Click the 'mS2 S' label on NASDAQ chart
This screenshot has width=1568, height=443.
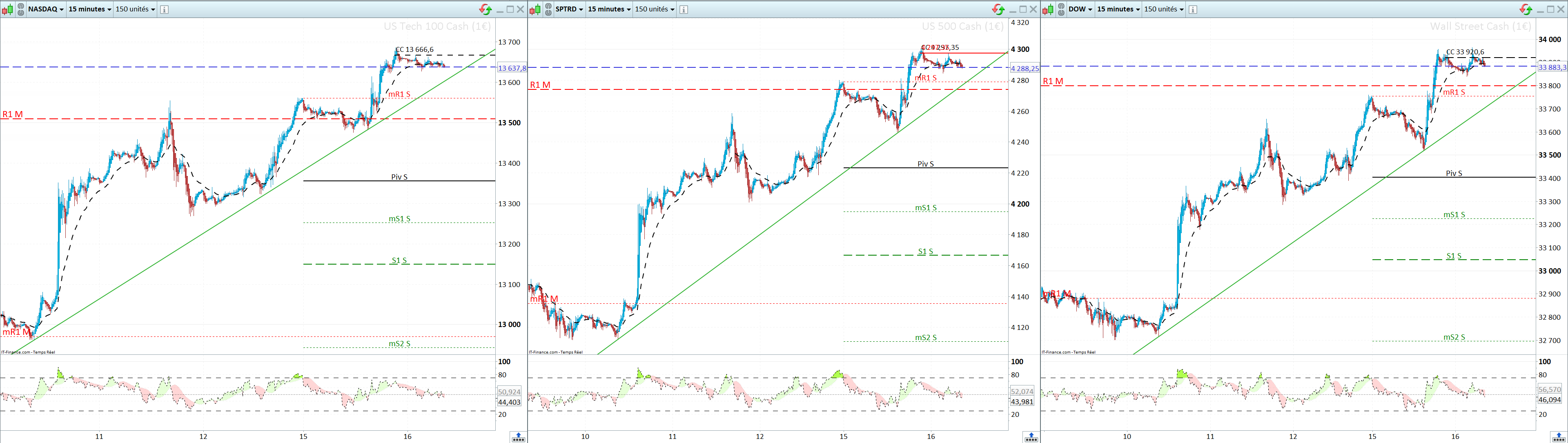tap(399, 344)
